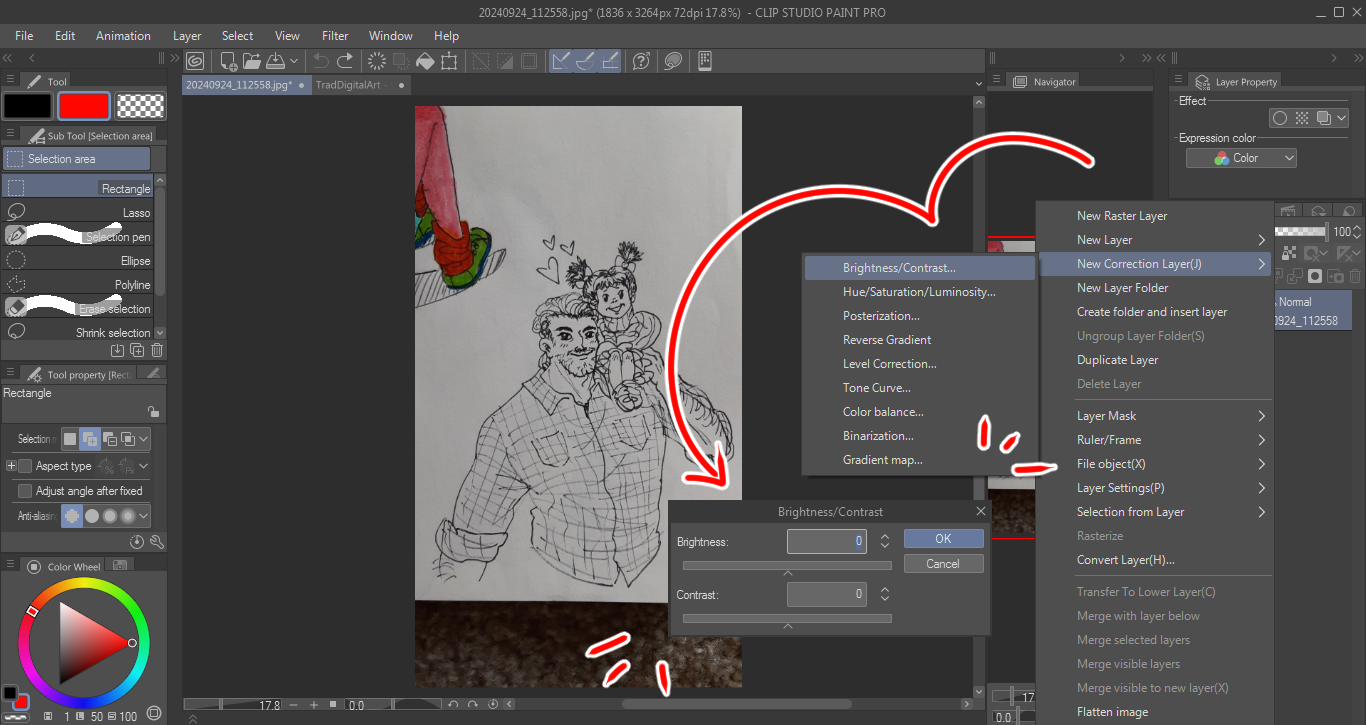The image size is (1366, 725).
Task: Select the Shrink selection sub tool
Action: tap(78, 332)
